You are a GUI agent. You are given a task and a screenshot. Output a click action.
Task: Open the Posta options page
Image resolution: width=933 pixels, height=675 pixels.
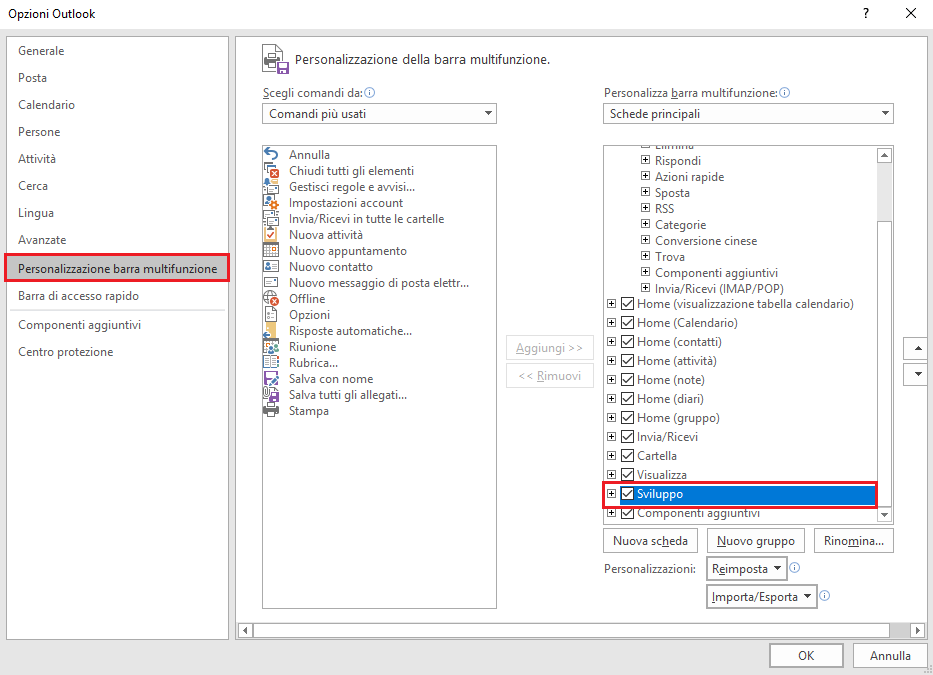click(x=117, y=77)
